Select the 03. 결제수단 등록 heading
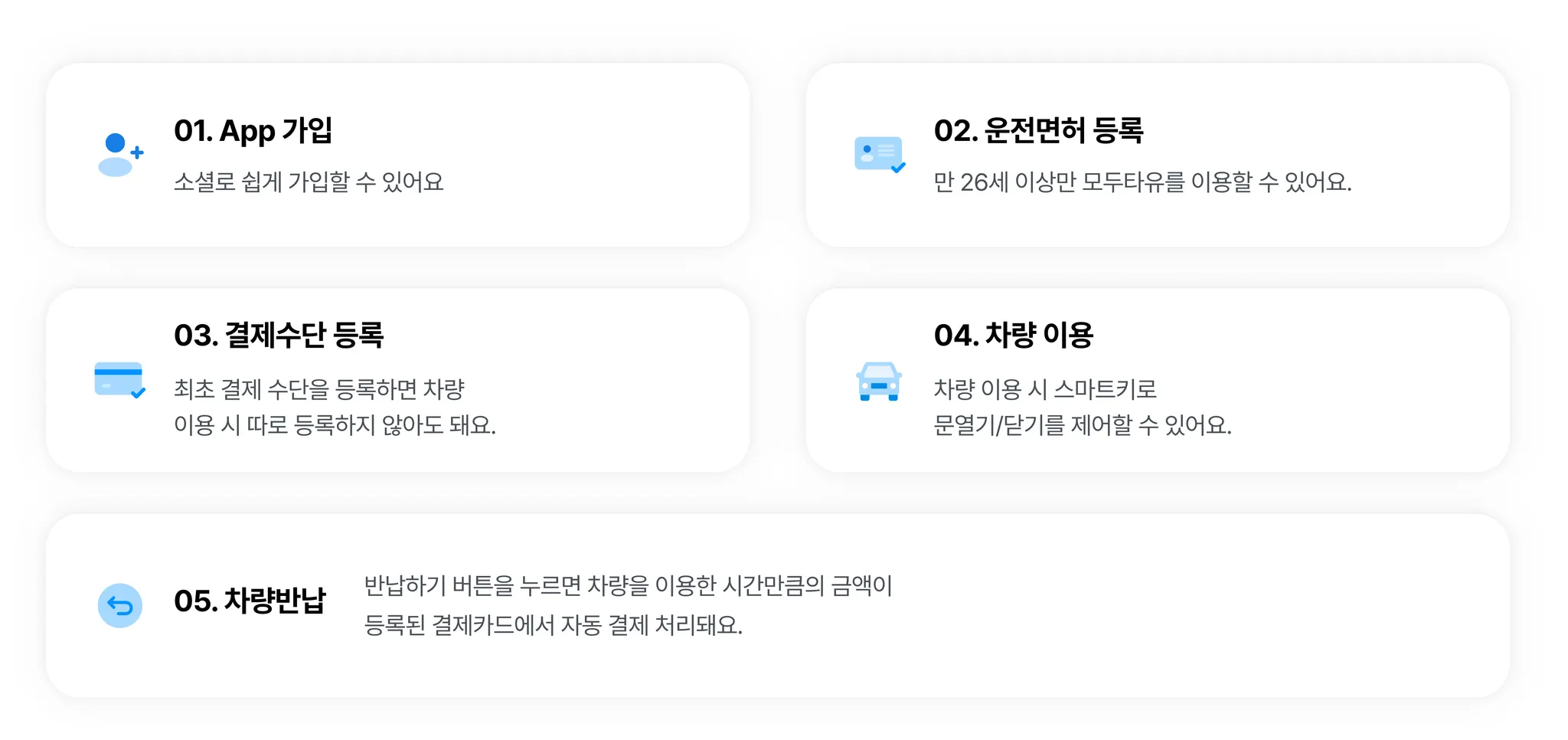Screen dimensions: 1568x740 [x=279, y=335]
